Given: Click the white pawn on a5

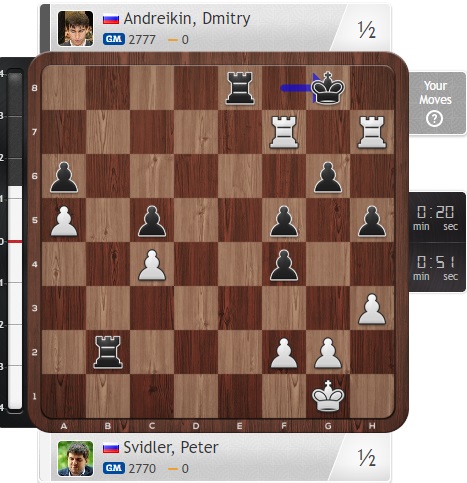Looking at the screenshot, I should click(x=64, y=221).
